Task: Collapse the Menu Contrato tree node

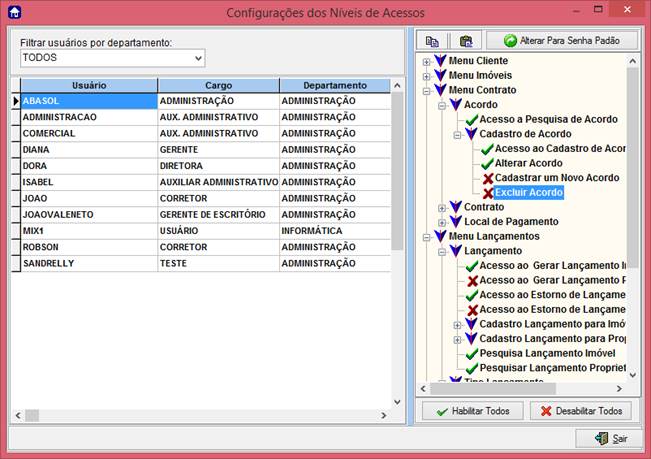Action: (x=427, y=90)
